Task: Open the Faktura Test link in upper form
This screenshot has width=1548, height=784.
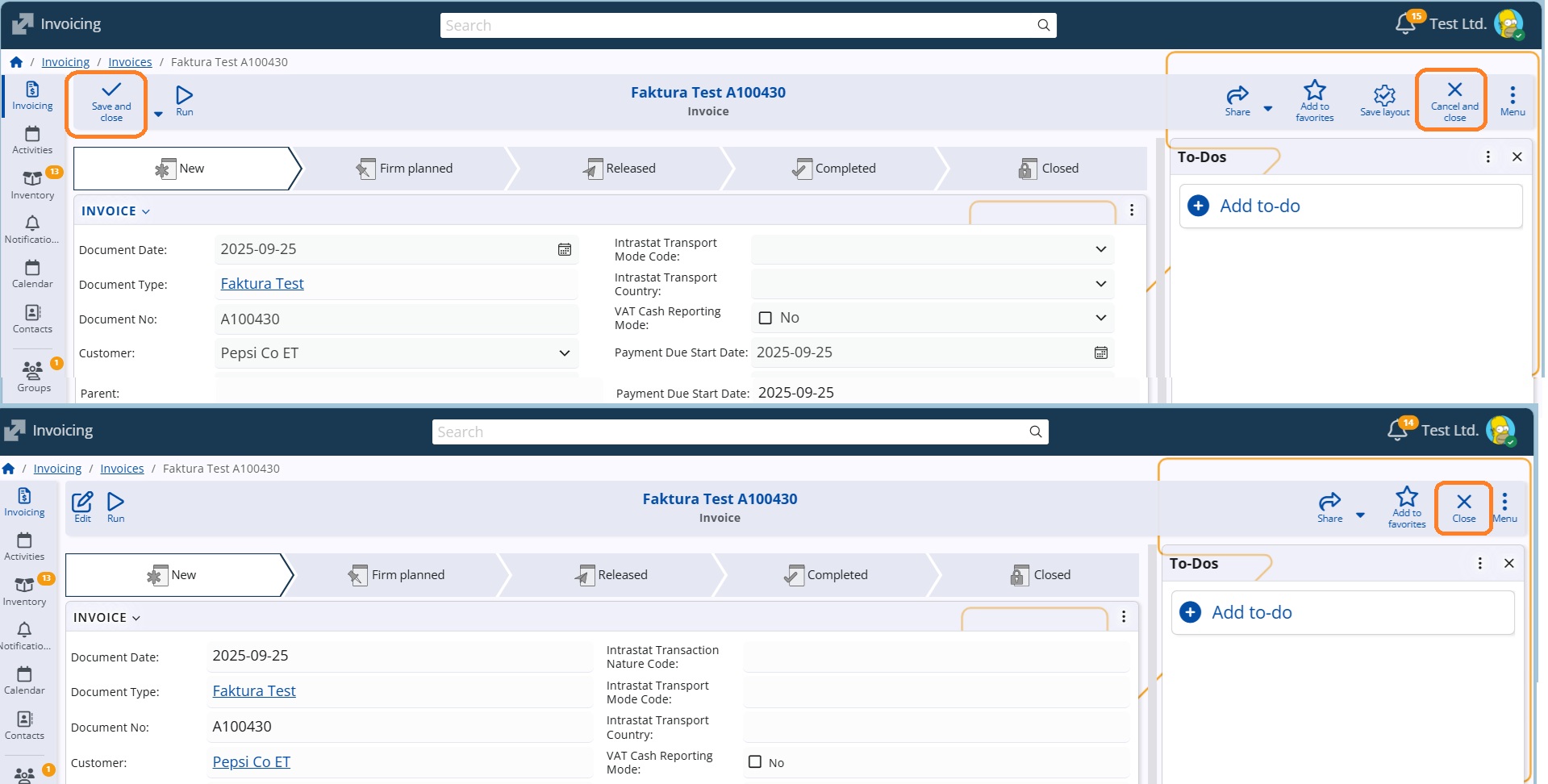Action: (x=262, y=284)
